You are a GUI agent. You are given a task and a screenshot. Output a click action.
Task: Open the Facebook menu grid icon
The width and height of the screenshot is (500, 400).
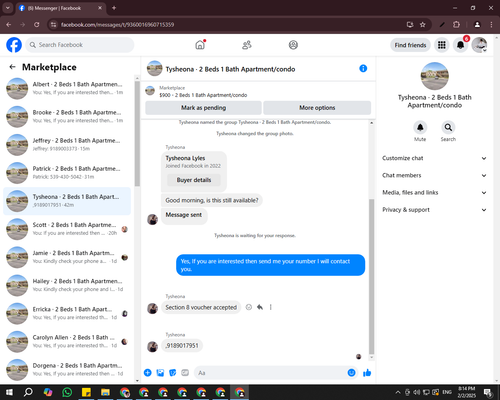pyautogui.click(x=442, y=45)
